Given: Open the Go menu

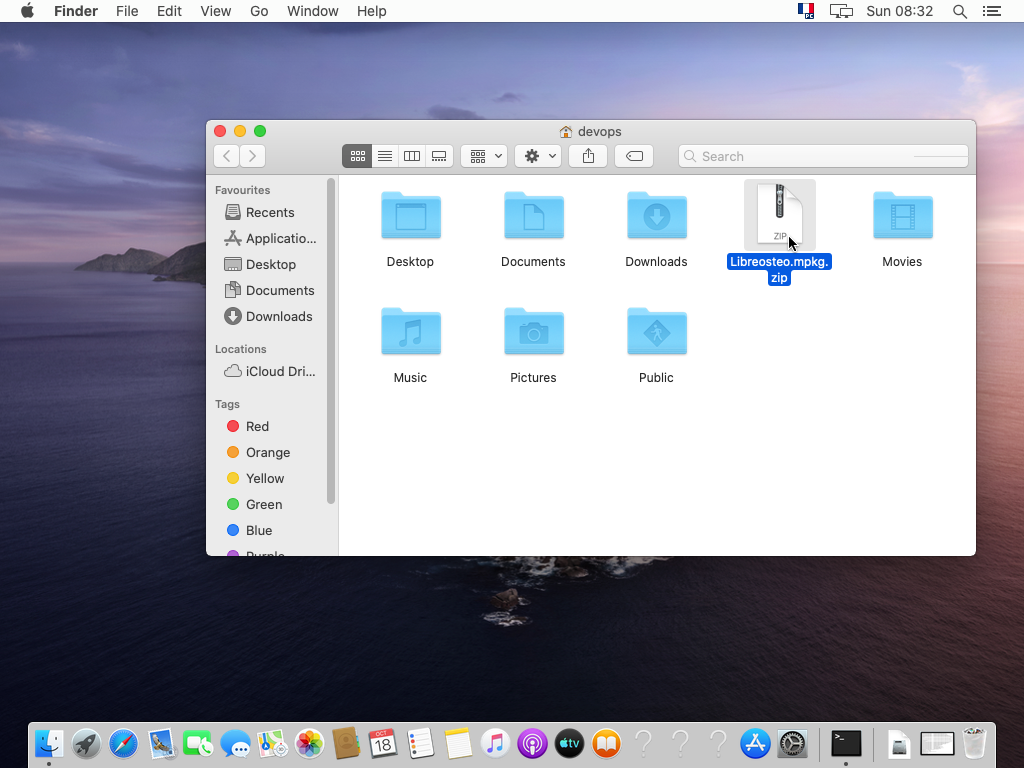Looking at the screenshot, I should click(x=259, y=11).
